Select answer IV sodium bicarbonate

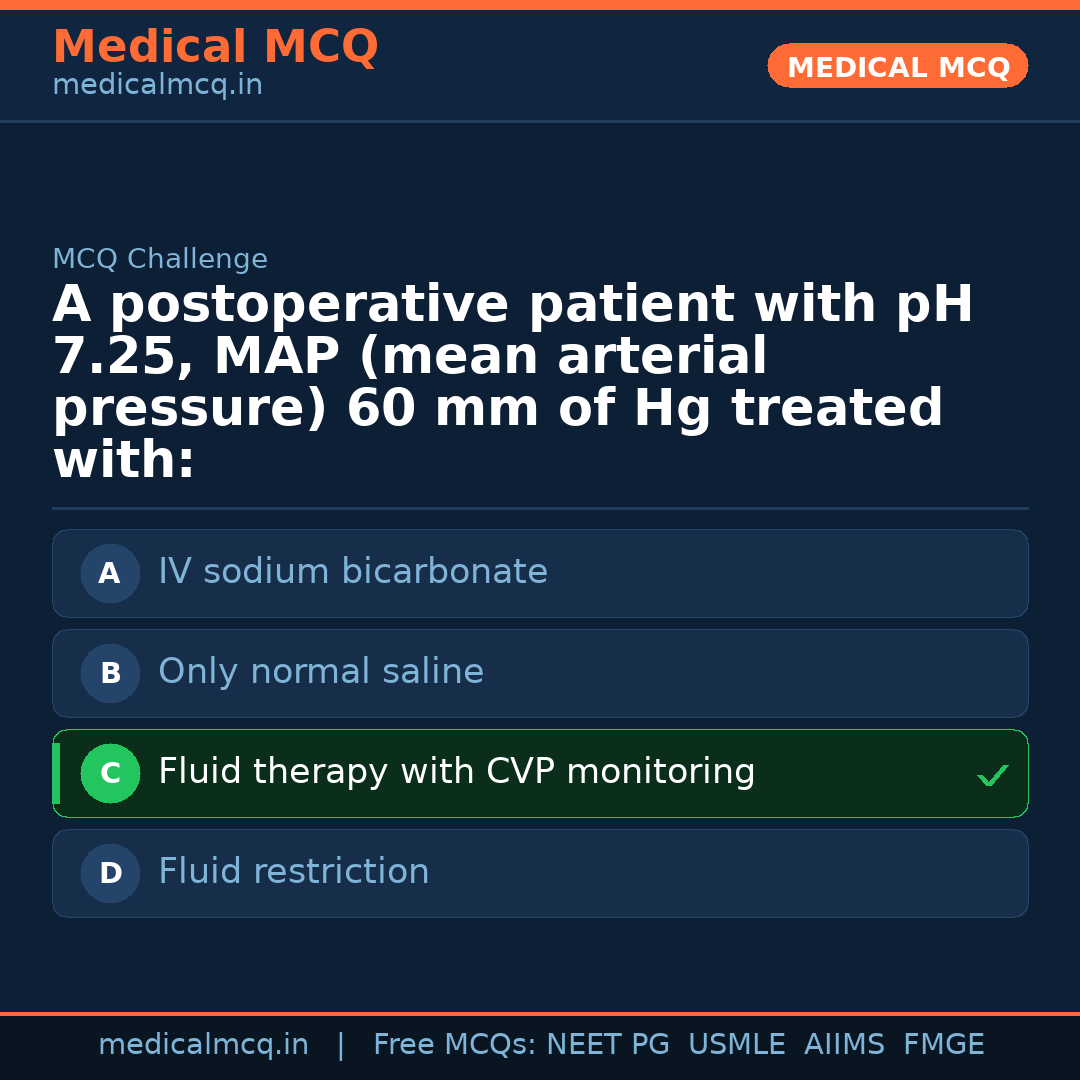pyautogui.click(x=352, y=572)
